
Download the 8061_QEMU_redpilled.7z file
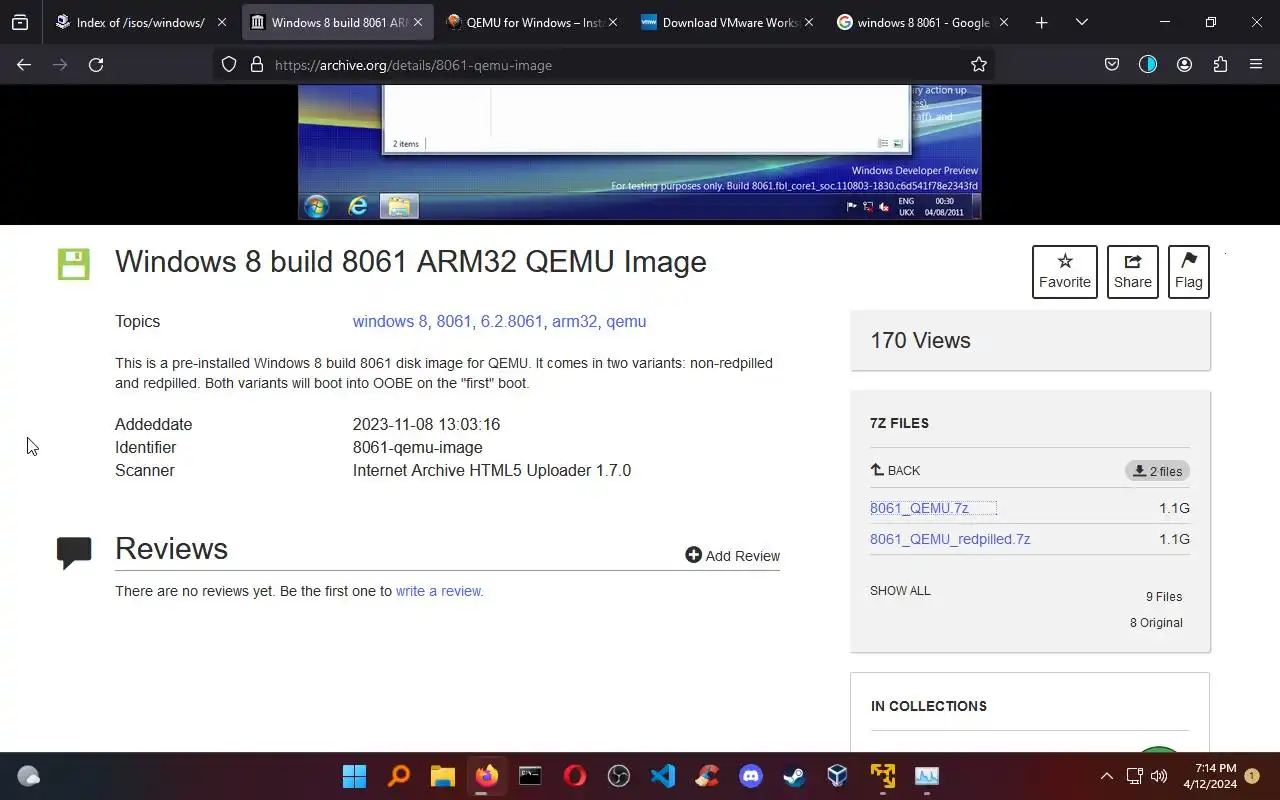pyautogui.click(x=950, y=539)
